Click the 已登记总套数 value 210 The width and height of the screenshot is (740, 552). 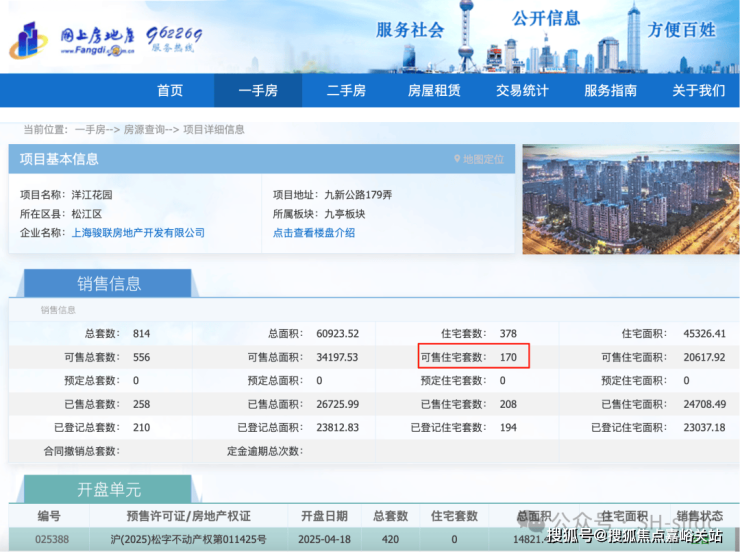tap(142, 427)
